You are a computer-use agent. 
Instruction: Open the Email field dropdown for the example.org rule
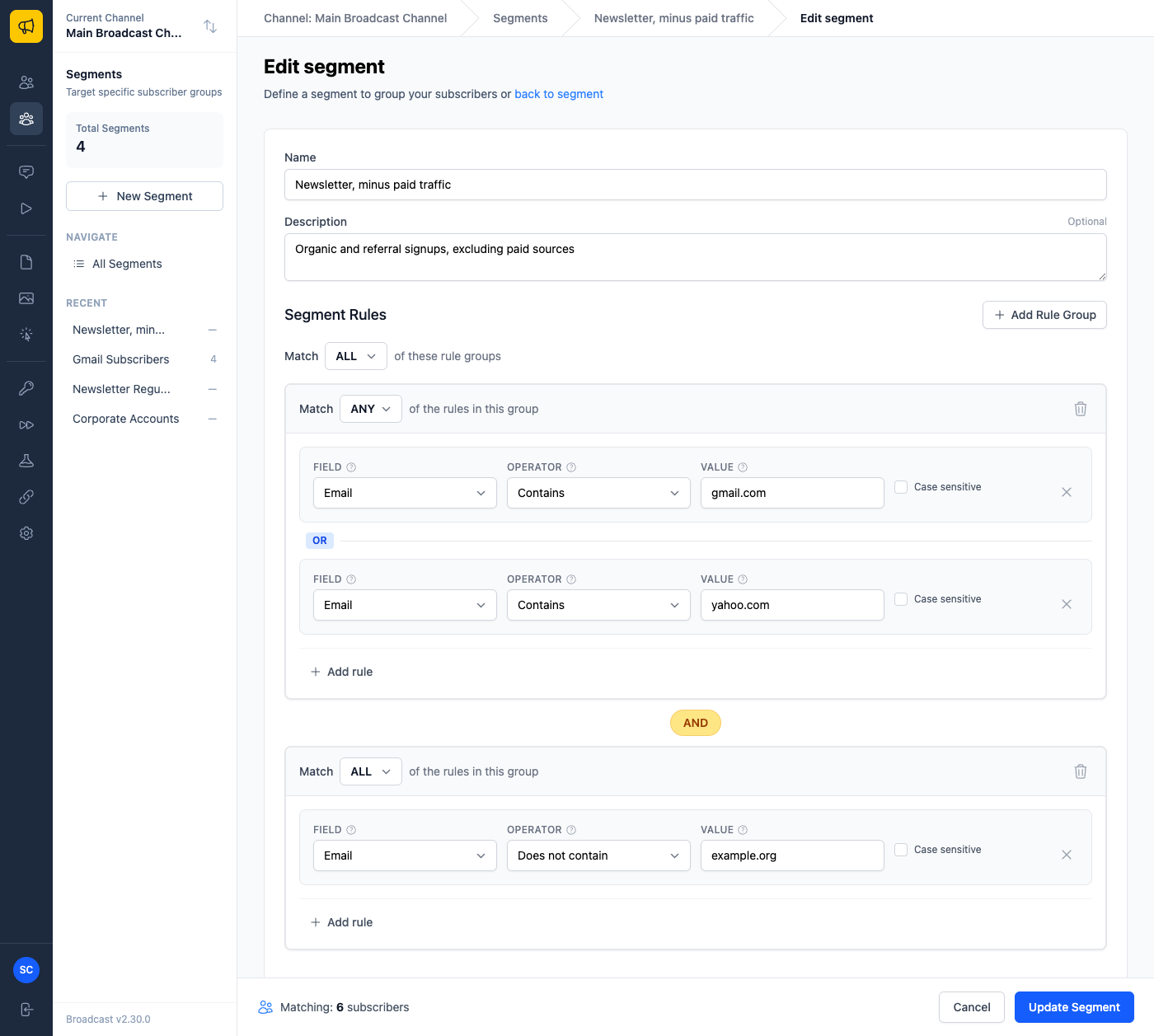point(405,856)
